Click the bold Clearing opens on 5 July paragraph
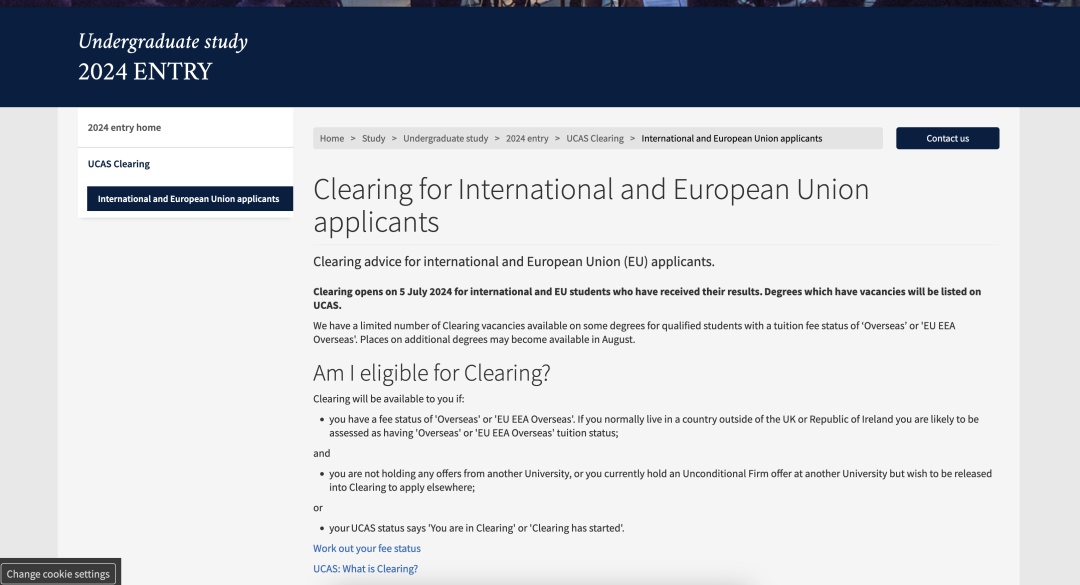Viewport: 1080px width, 585px height. click(647, 298)
